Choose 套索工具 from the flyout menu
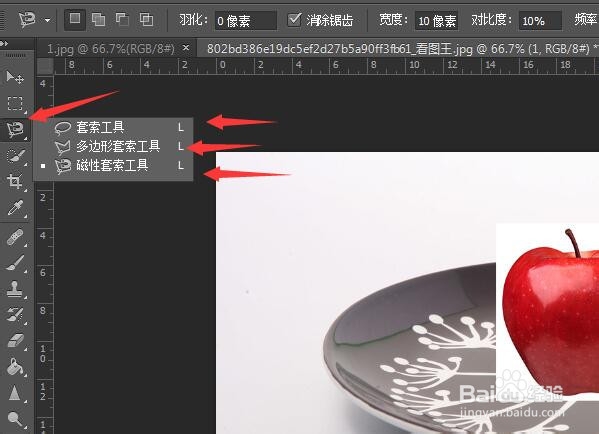The height and width of the screenshot is (434, 599). (113, 127)
